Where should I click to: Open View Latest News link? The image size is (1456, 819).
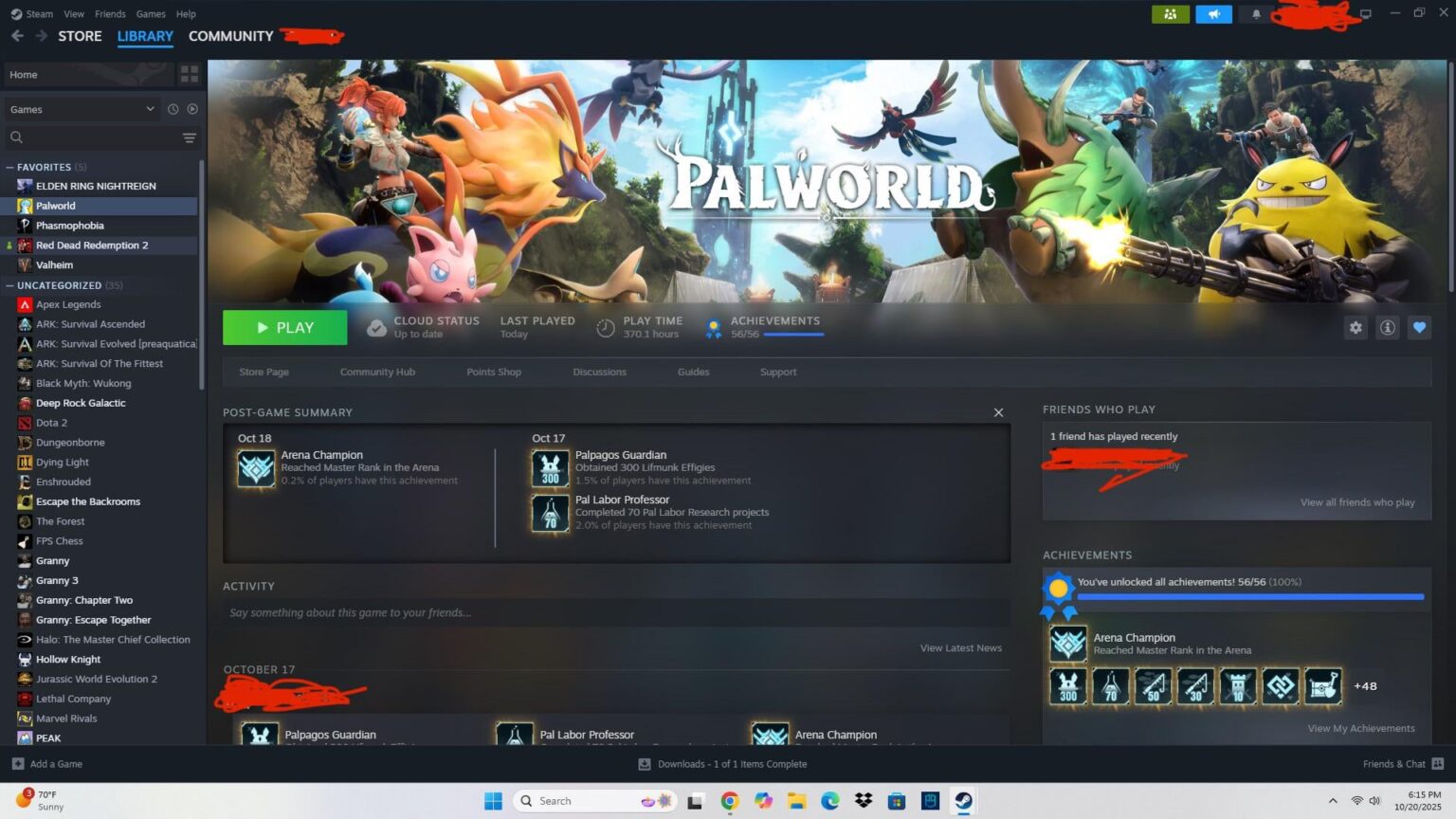pos(960,648)
